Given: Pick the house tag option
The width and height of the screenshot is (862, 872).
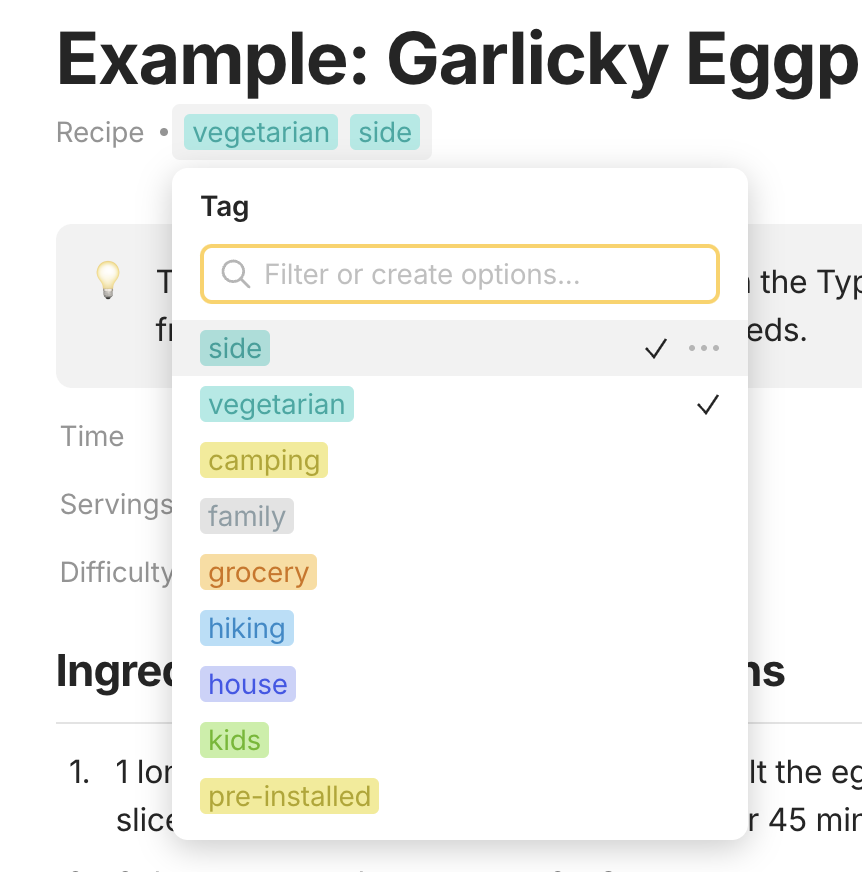Looking at the screenshot, I should [247, 684].
